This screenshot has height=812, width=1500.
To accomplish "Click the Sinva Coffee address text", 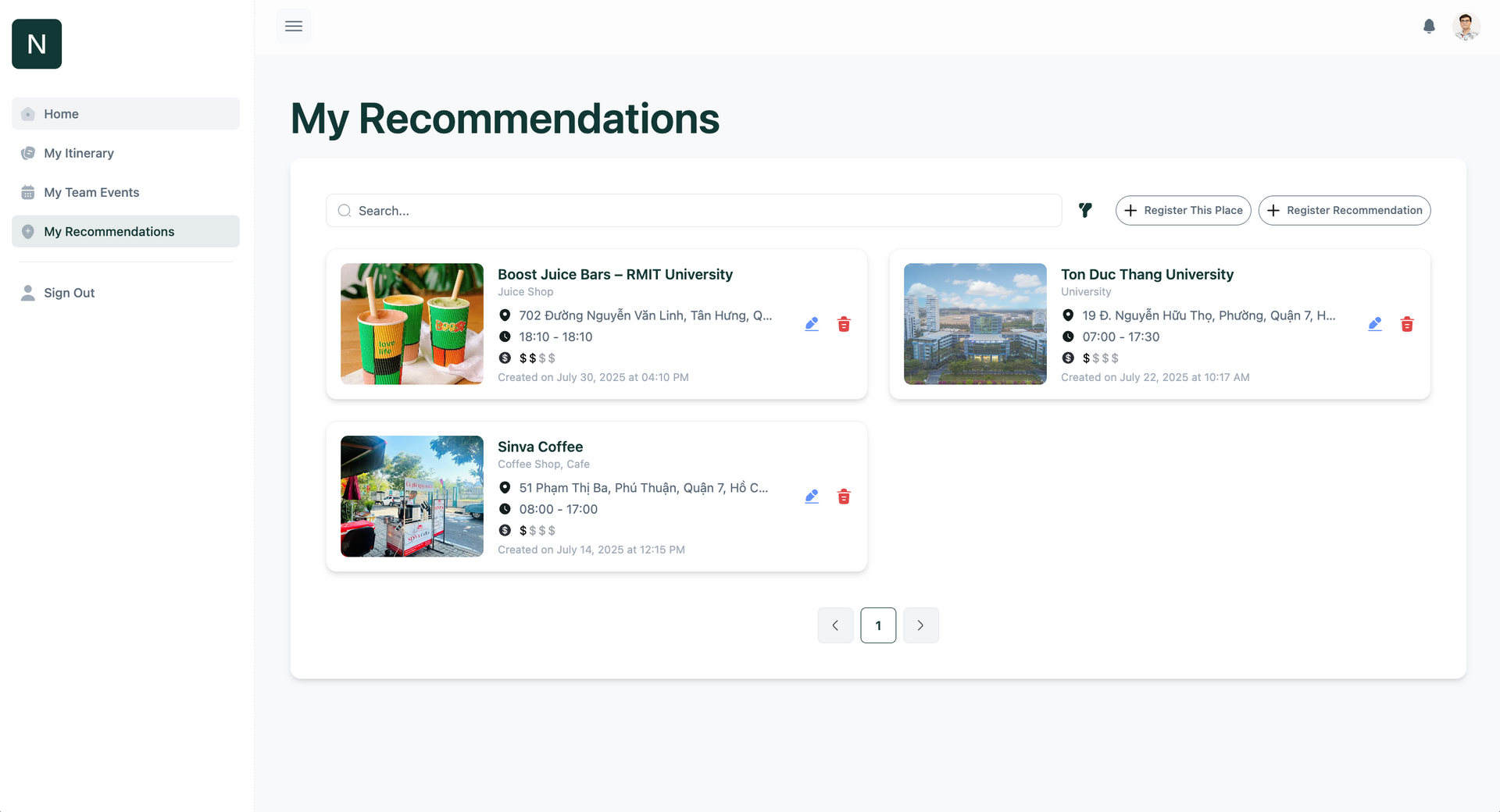I will pyautogui.click(x=644, y=488).
